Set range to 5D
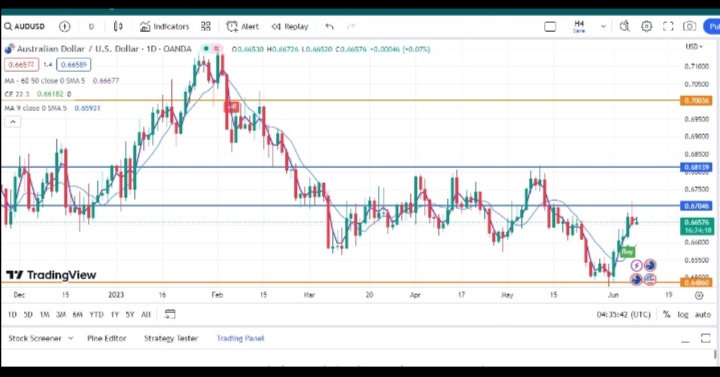720x377 pixels. (28, 315)
